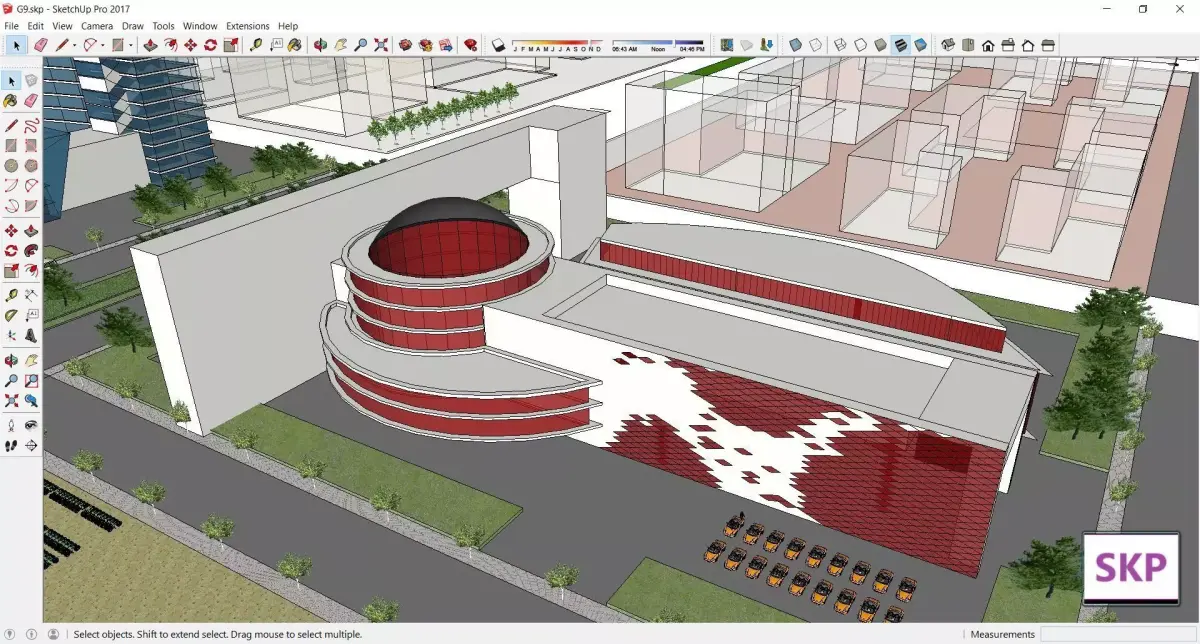The width and height of the screenshot is (1200, 644).
Task: Enable Hidden Line face style
Action: coord(859,45)
